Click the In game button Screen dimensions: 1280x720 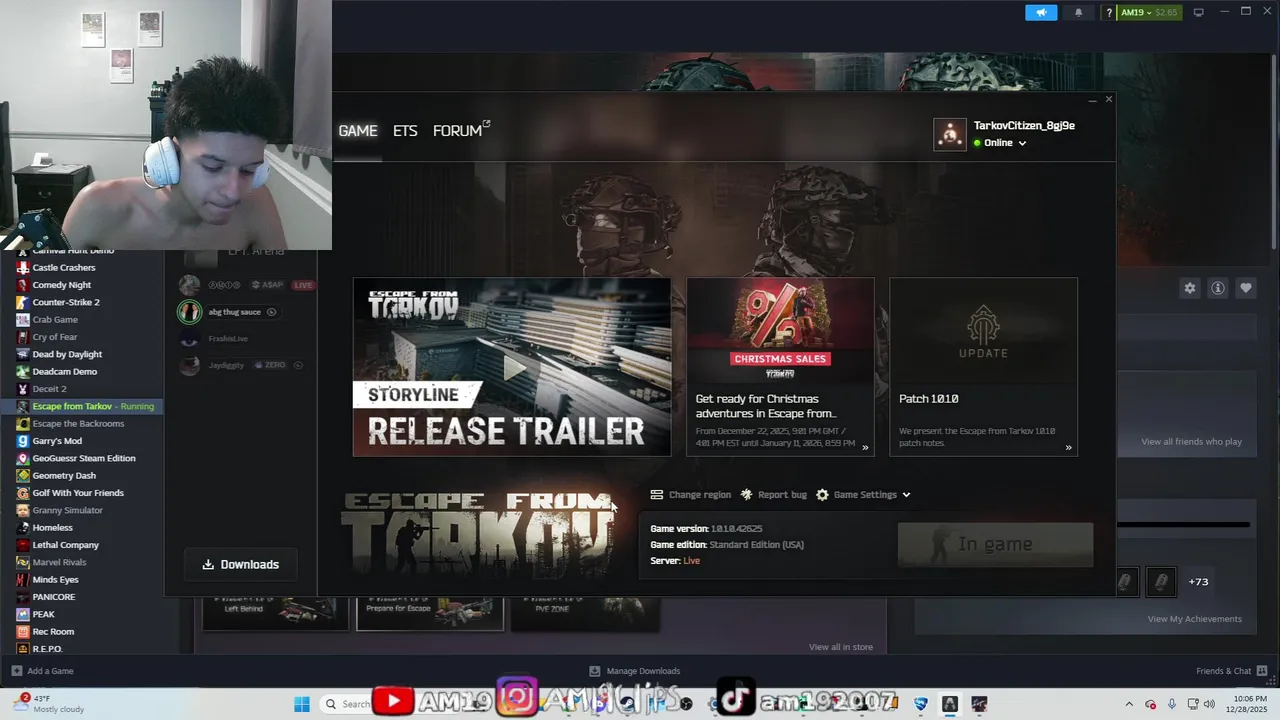click(995, 544)
